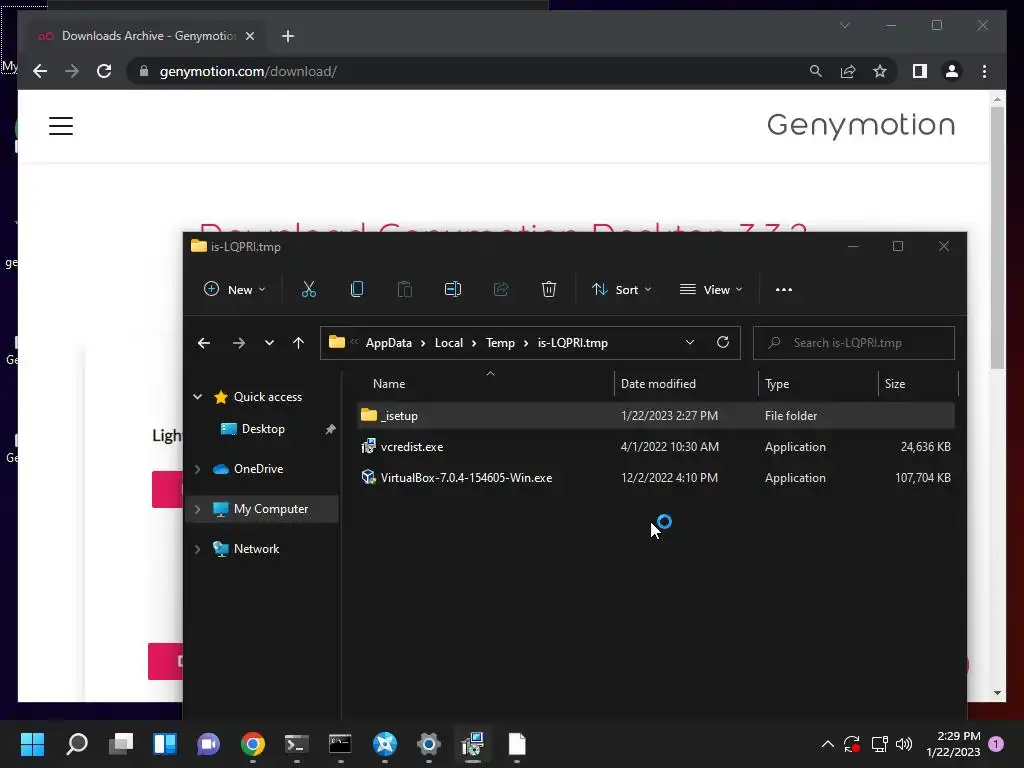Expand the OneDrive tree node
This screenshot has height=768, width=1024.
click(198, 469)
